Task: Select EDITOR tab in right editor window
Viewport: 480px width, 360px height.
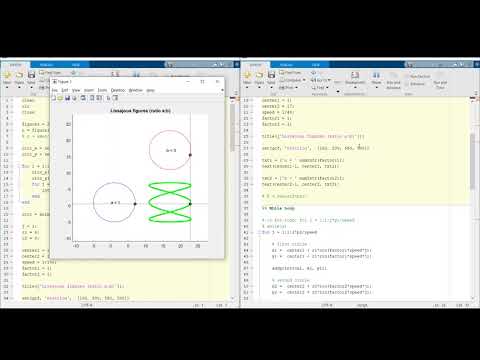Action: pos(256,65)
